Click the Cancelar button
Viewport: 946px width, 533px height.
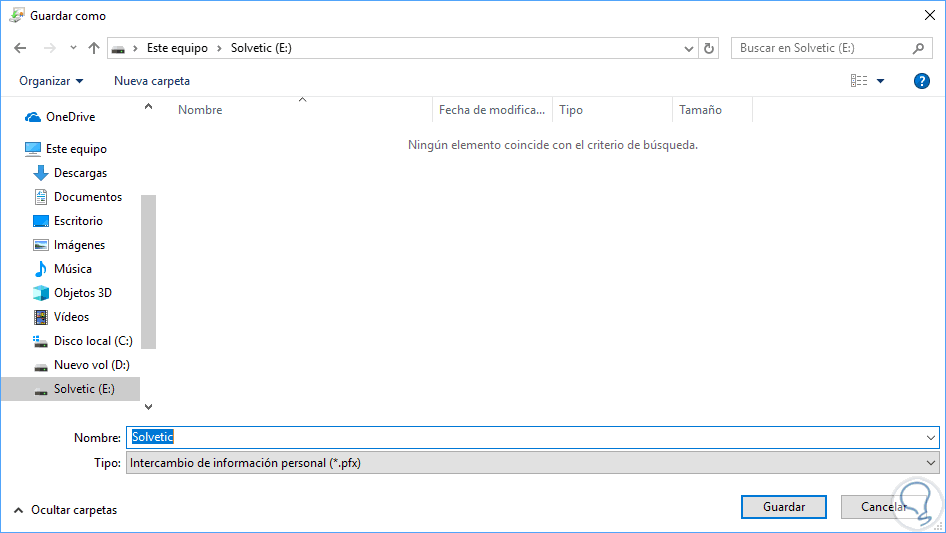(x=883, y=507)
